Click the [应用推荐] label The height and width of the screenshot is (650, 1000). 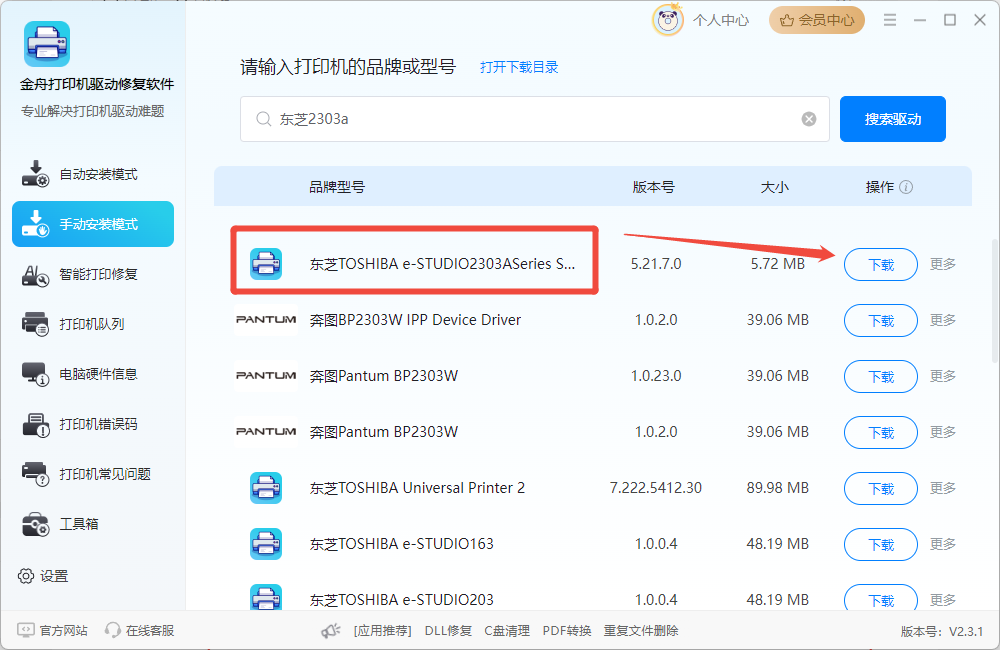point(382,631)
